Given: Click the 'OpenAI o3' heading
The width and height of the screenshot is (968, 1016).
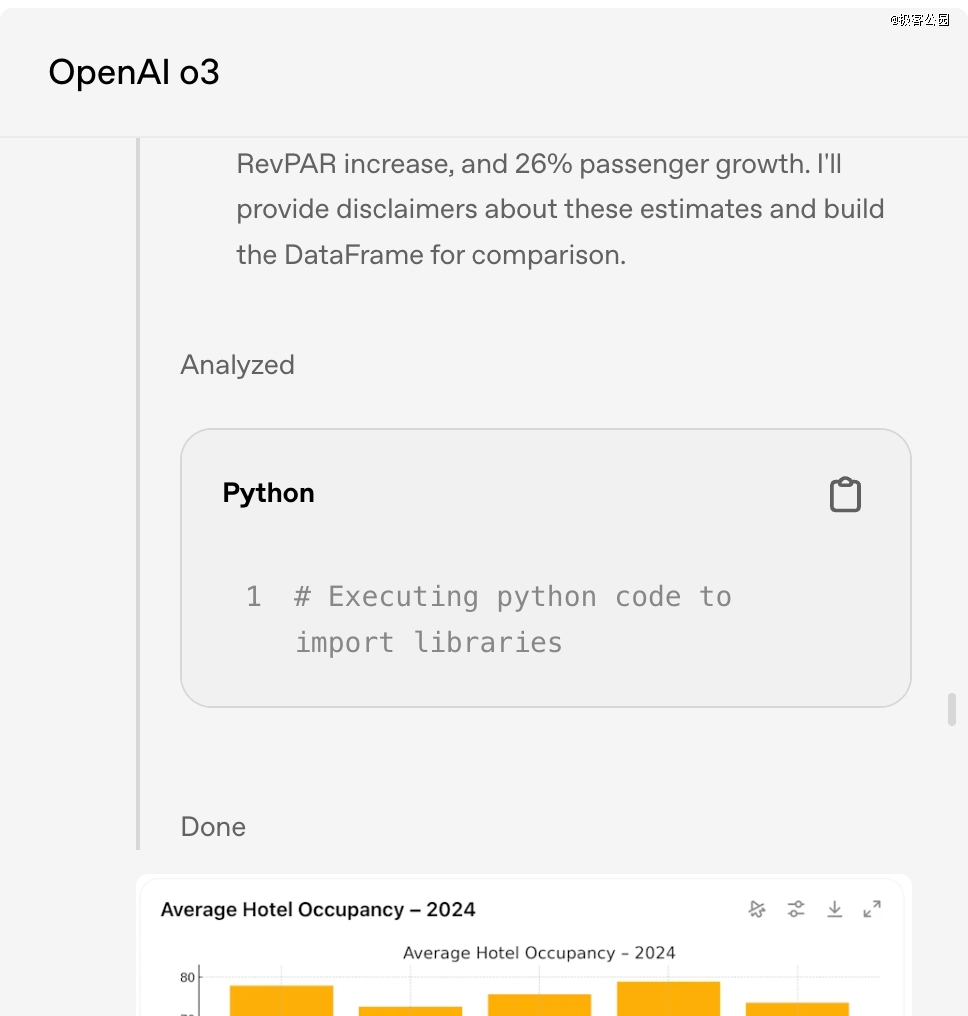Looking at the screenshot, I should [134, 72].
